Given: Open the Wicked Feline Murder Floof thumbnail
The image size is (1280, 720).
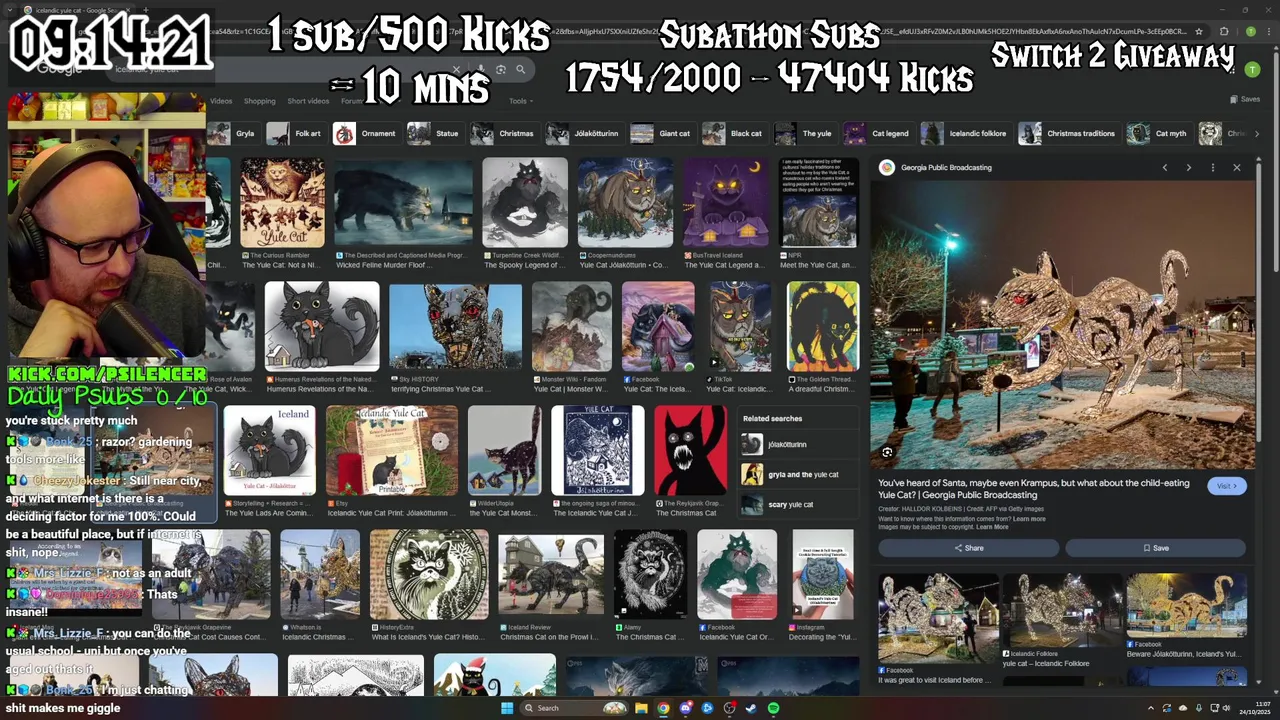Looking at the screenshot, I should click(403, 203).
